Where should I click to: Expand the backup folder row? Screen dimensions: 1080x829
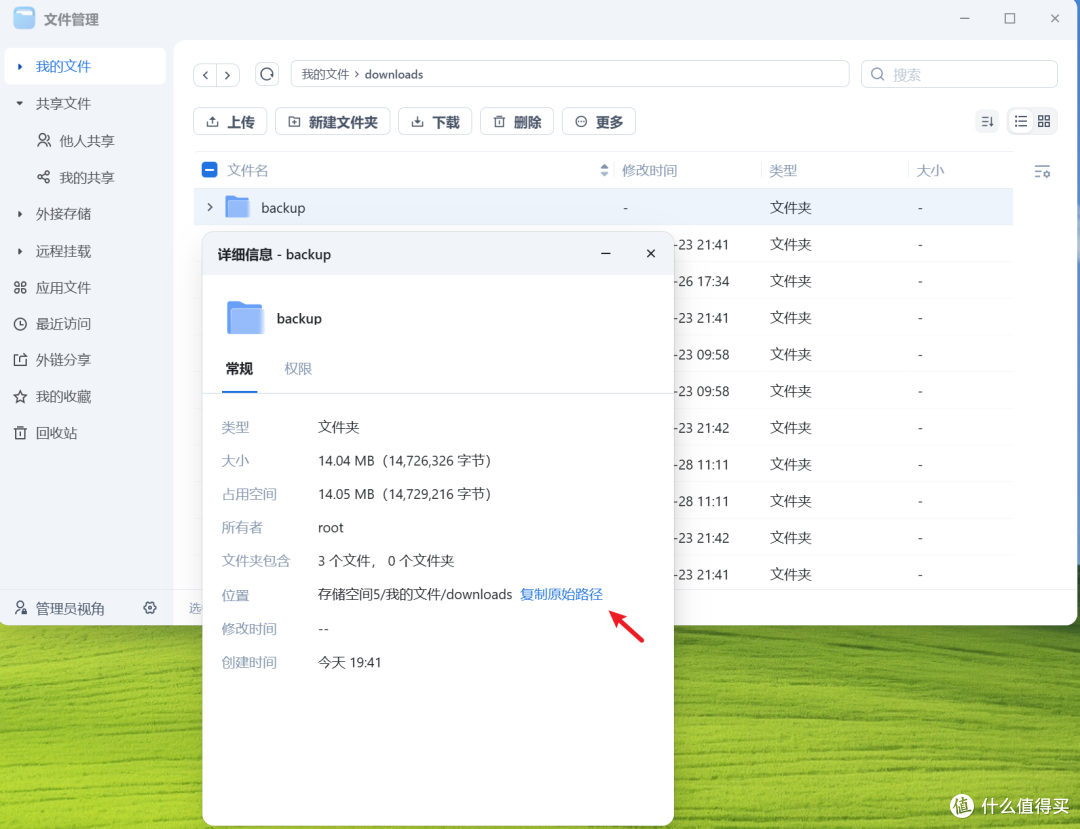pos(210,207)
